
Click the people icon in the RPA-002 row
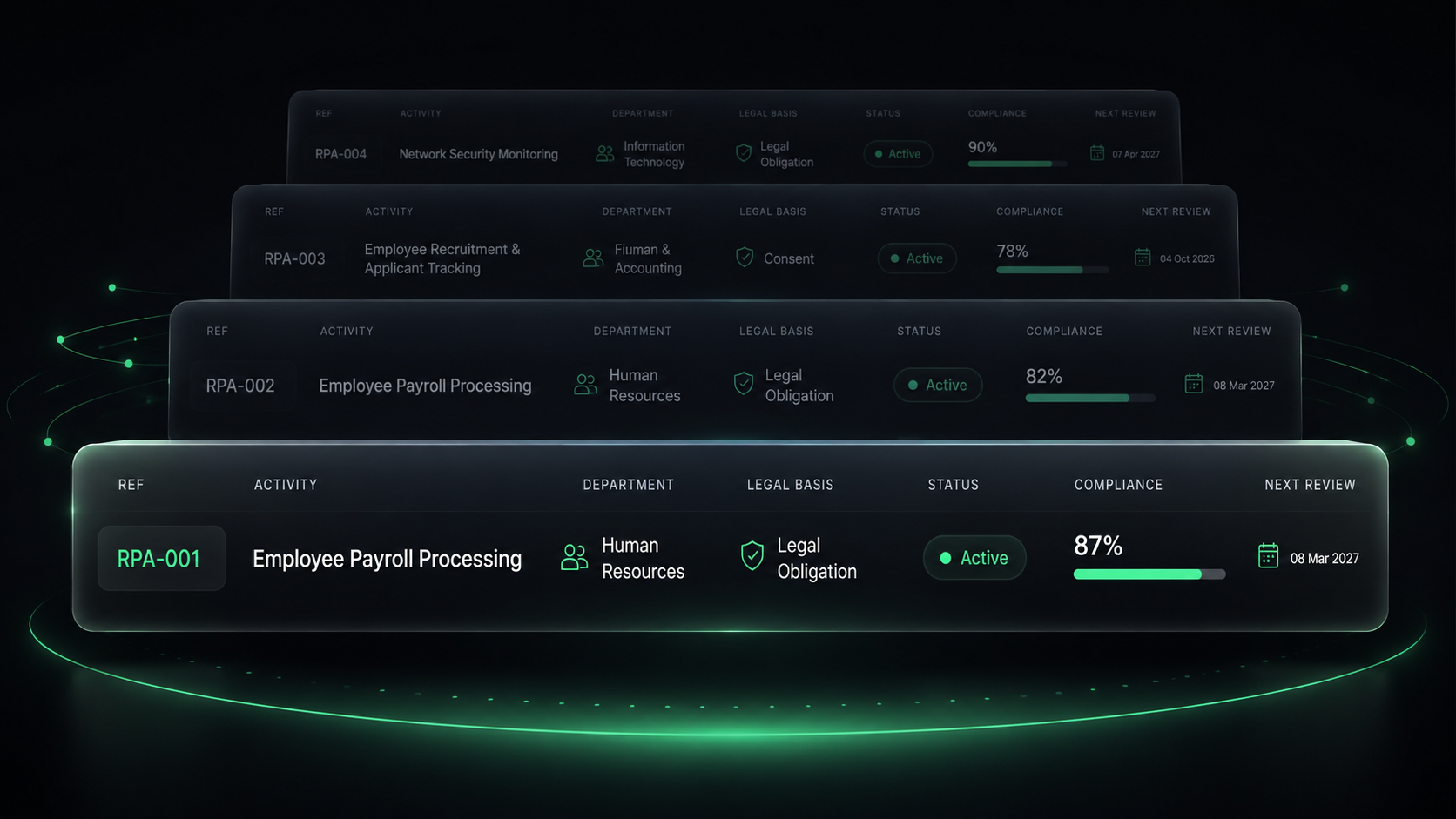(585, 384)
